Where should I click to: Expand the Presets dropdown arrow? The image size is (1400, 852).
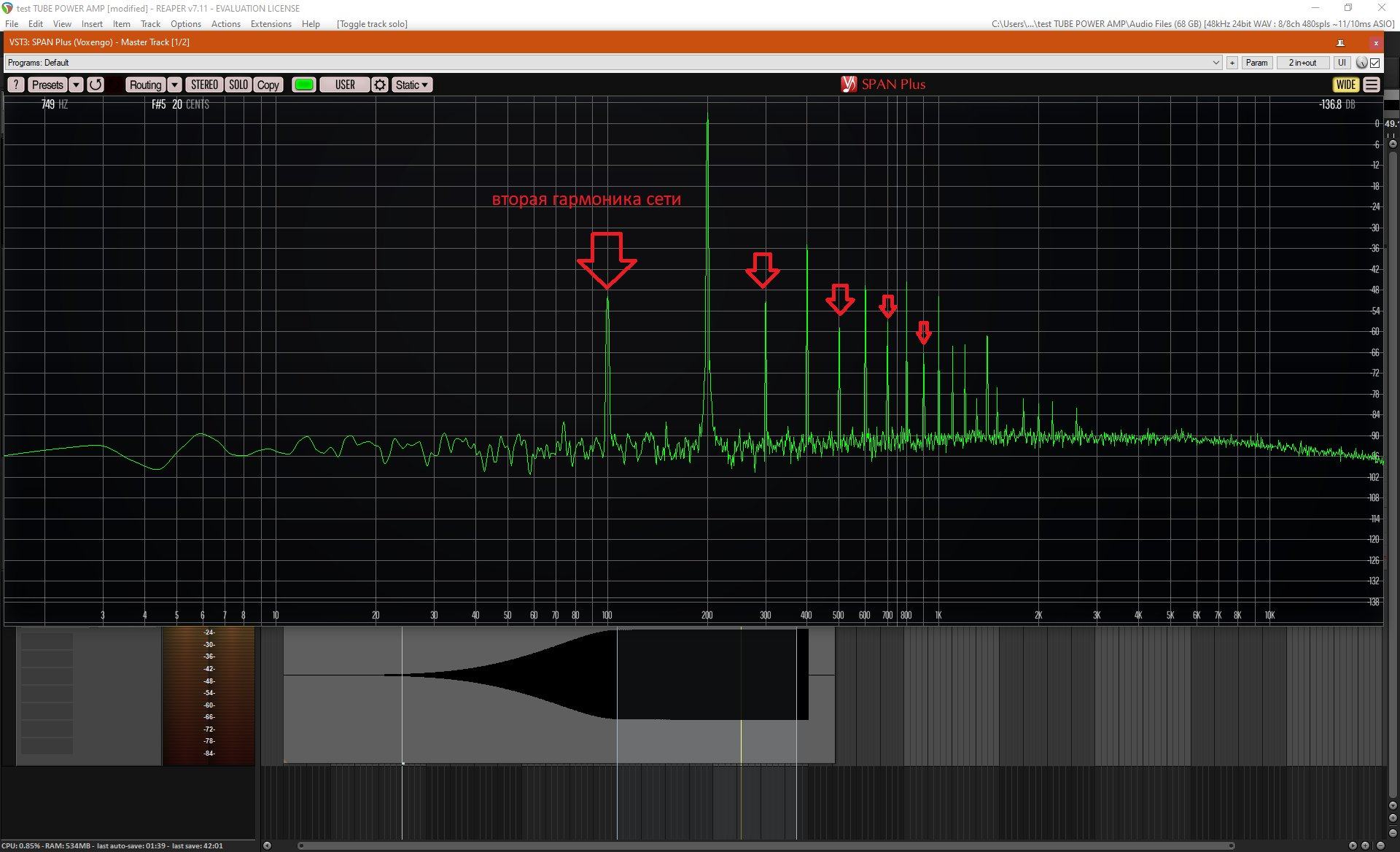click(76, 85)
